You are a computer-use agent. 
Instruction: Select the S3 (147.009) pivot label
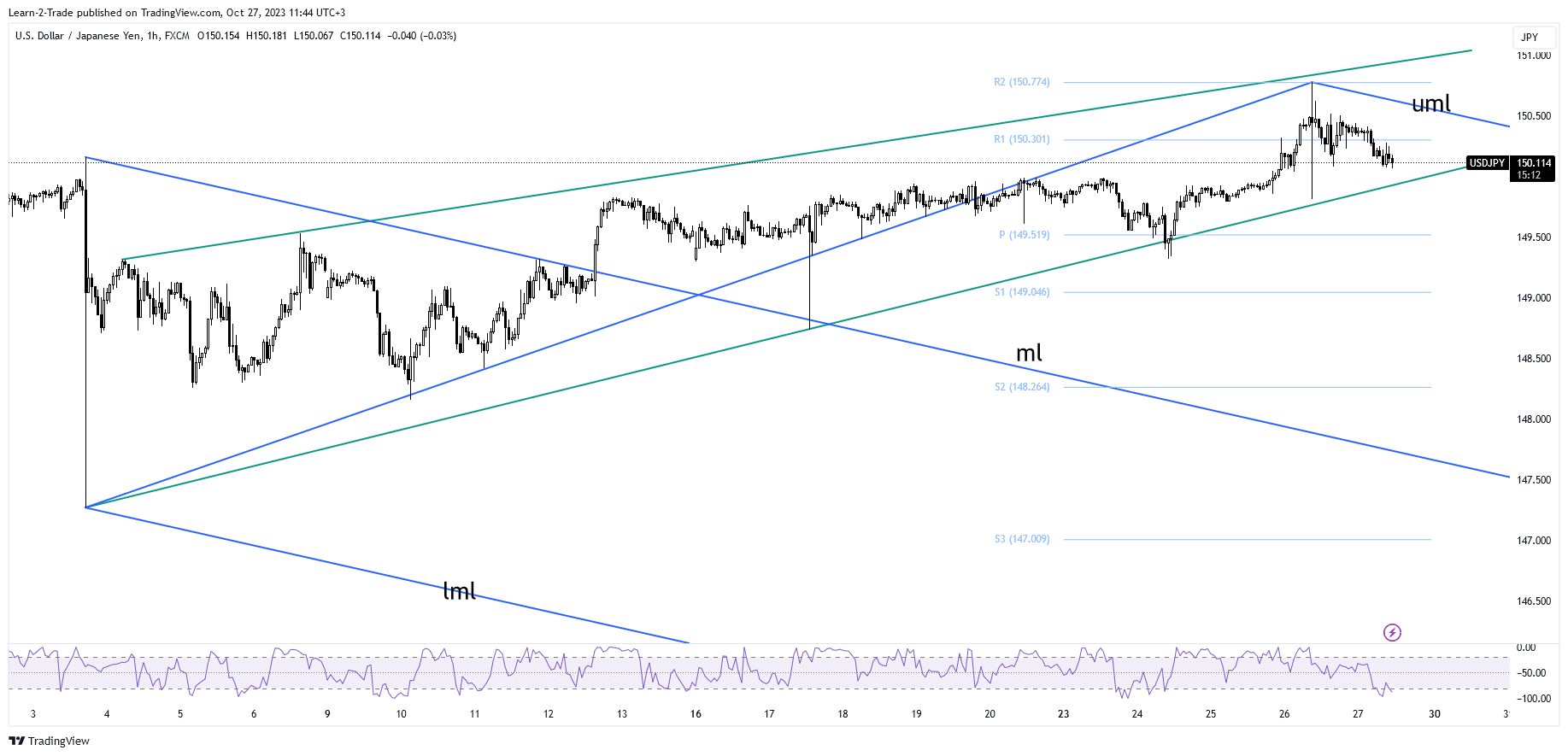click(x=1021, y=539)
